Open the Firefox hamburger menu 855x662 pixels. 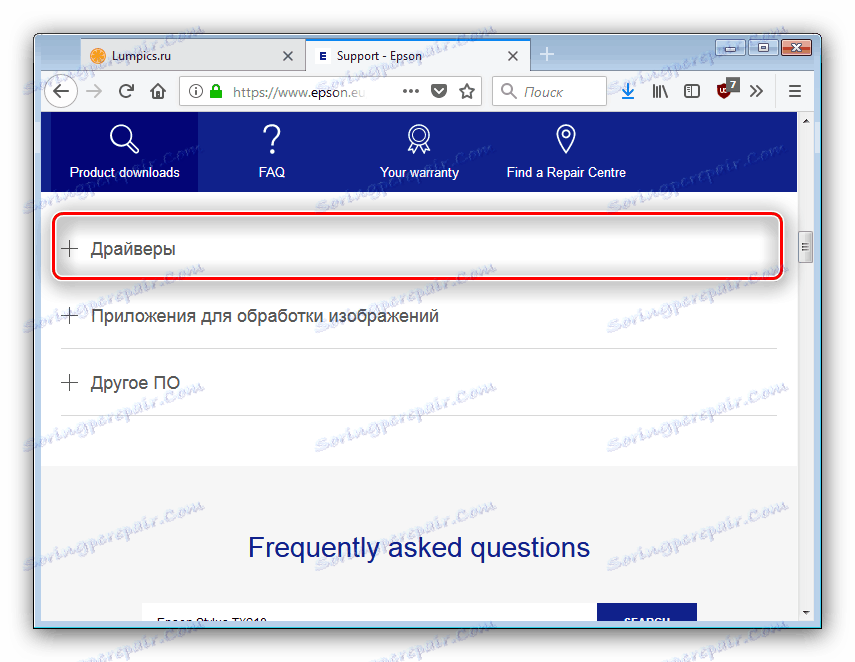click(794, 91)
